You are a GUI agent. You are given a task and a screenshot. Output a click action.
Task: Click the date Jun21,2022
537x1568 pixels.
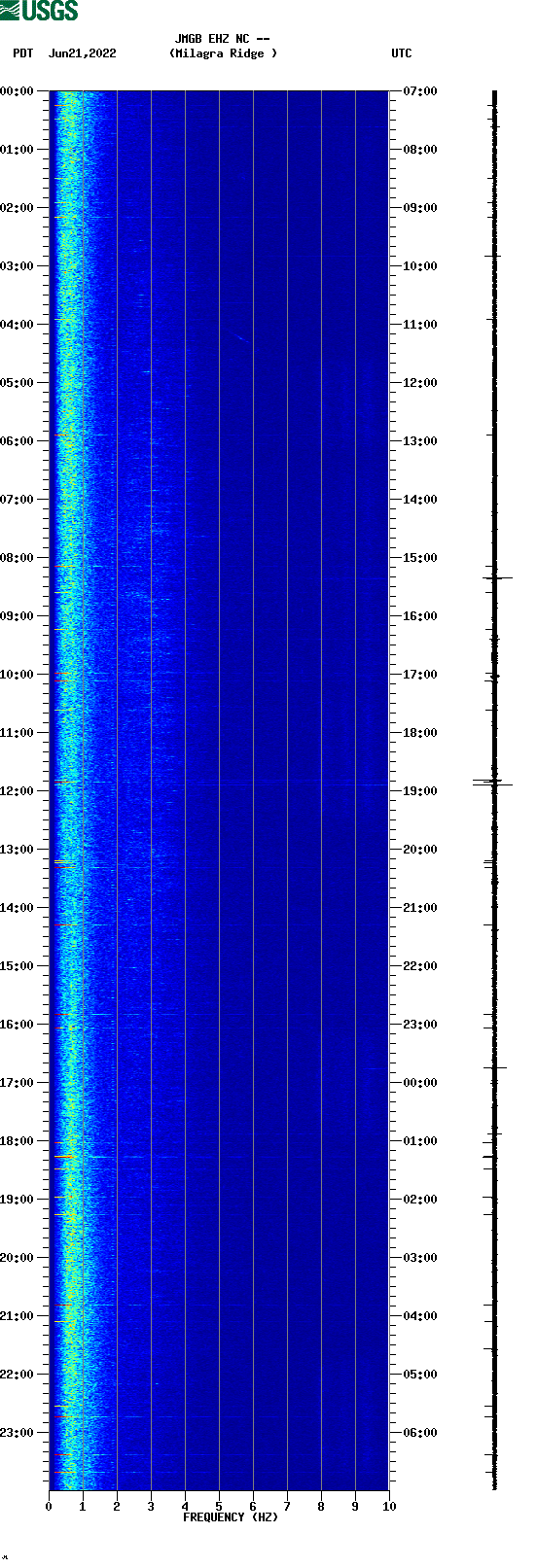(x=82, y=54)
